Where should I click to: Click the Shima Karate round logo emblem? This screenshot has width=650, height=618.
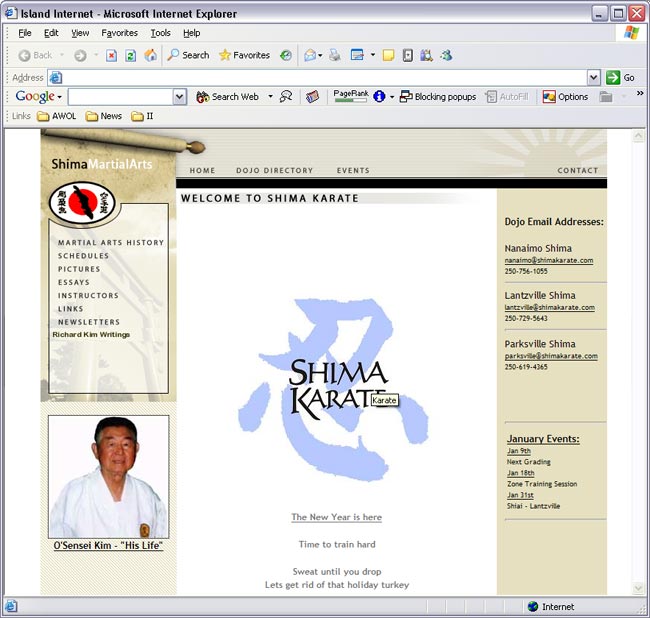82,203
